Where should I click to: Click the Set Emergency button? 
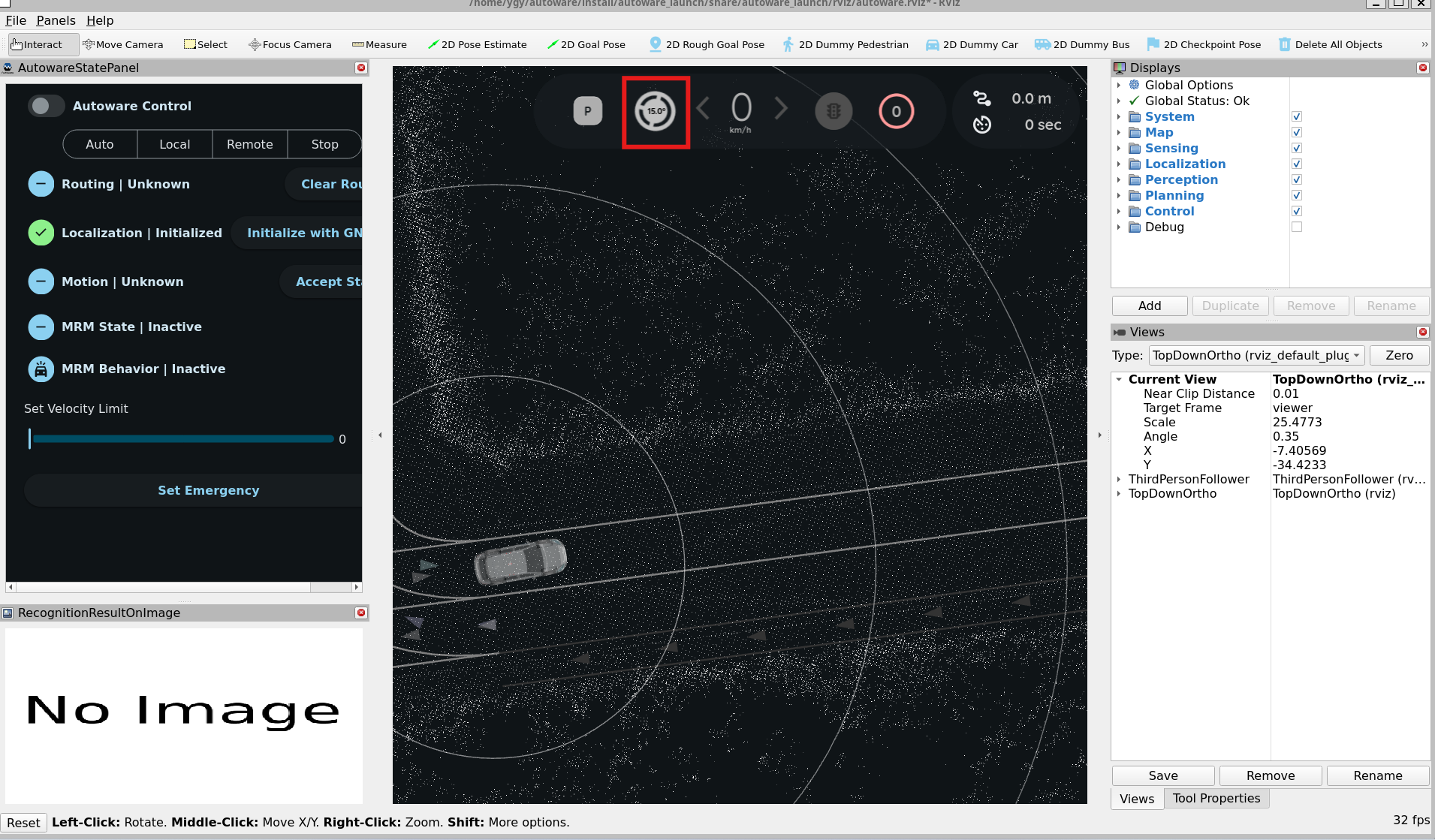(x=194, y=490)
